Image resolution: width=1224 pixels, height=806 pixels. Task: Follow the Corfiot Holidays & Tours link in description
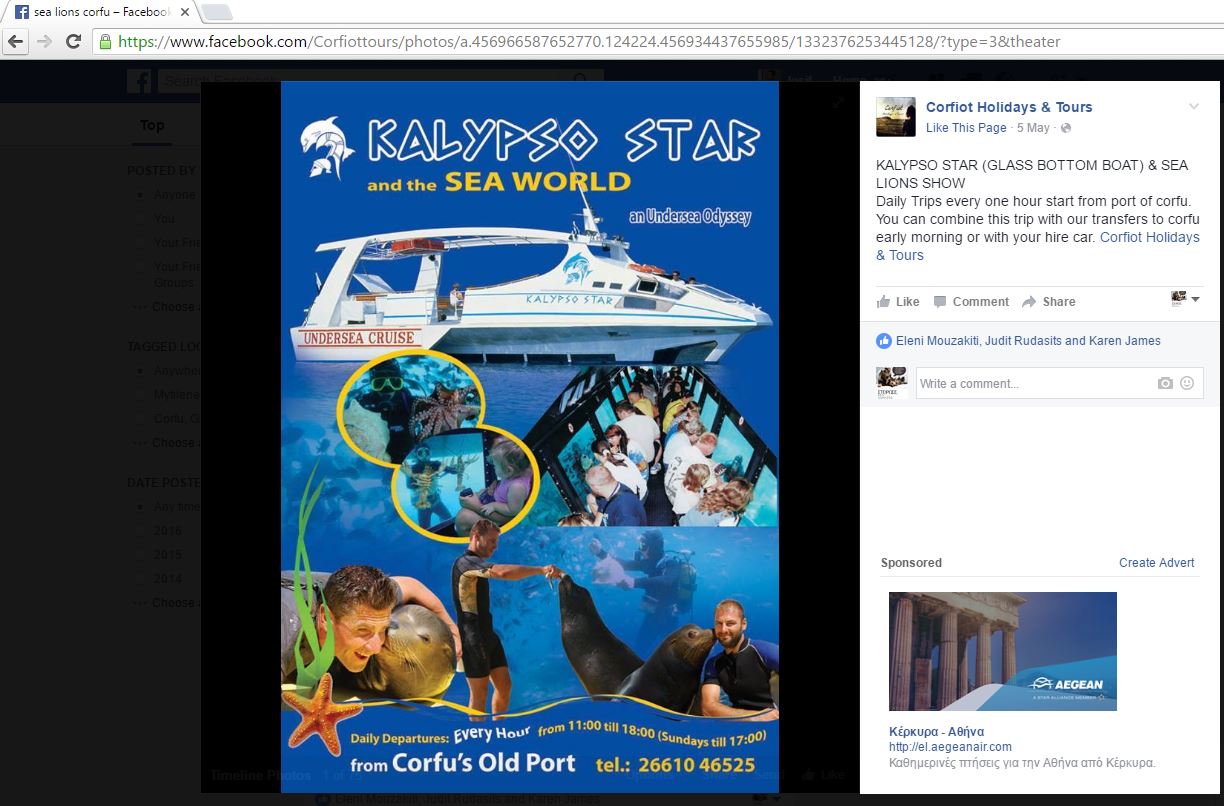(1038, 246)
